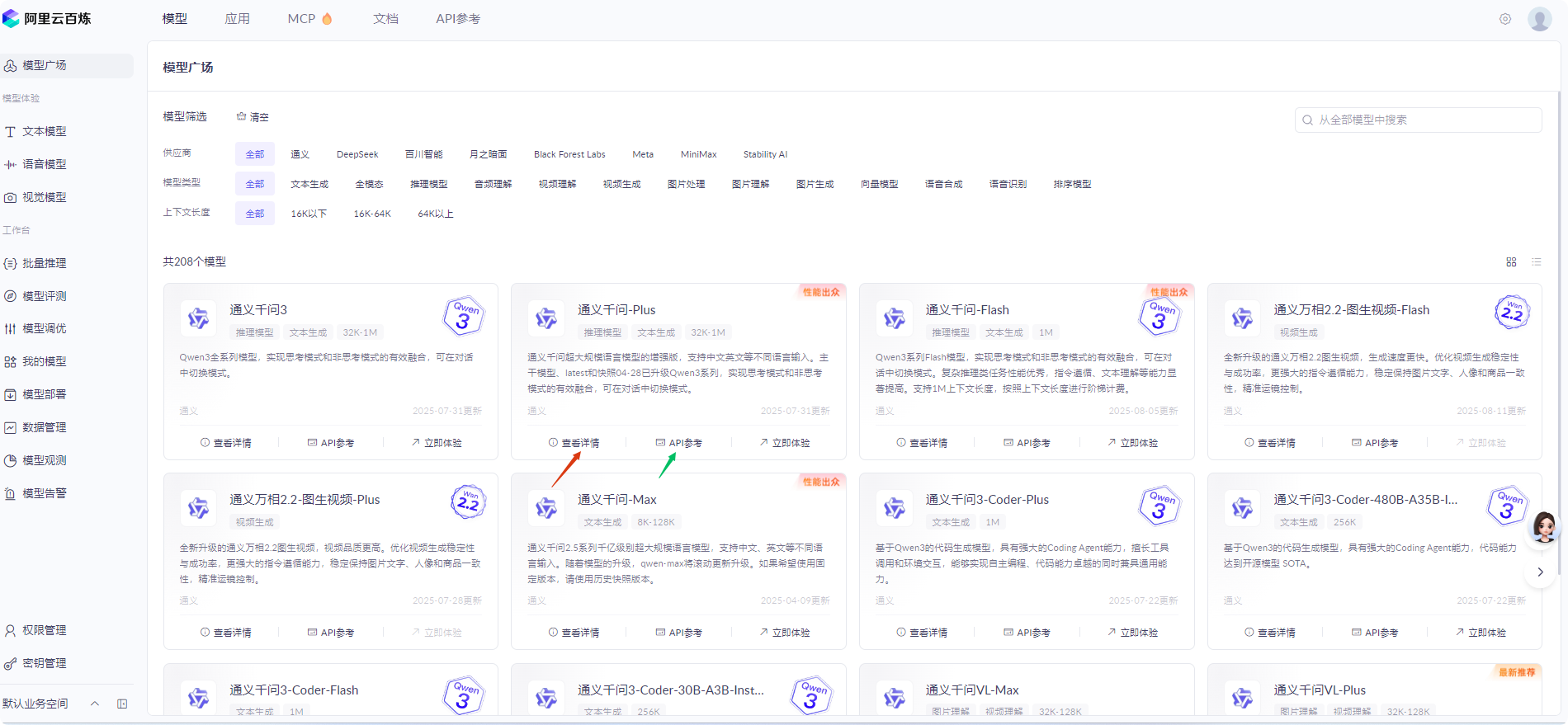The height and width of the screenshot is (725, 1568).
Task: Filter model type by 向量模型
Action: point(880,184)
